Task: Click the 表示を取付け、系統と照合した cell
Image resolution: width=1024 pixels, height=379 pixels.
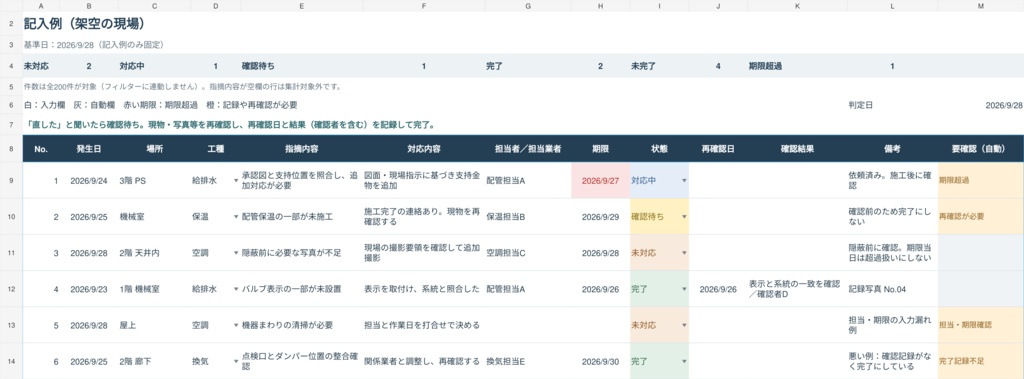Action: pyautogui.click(x=424, y=289)
